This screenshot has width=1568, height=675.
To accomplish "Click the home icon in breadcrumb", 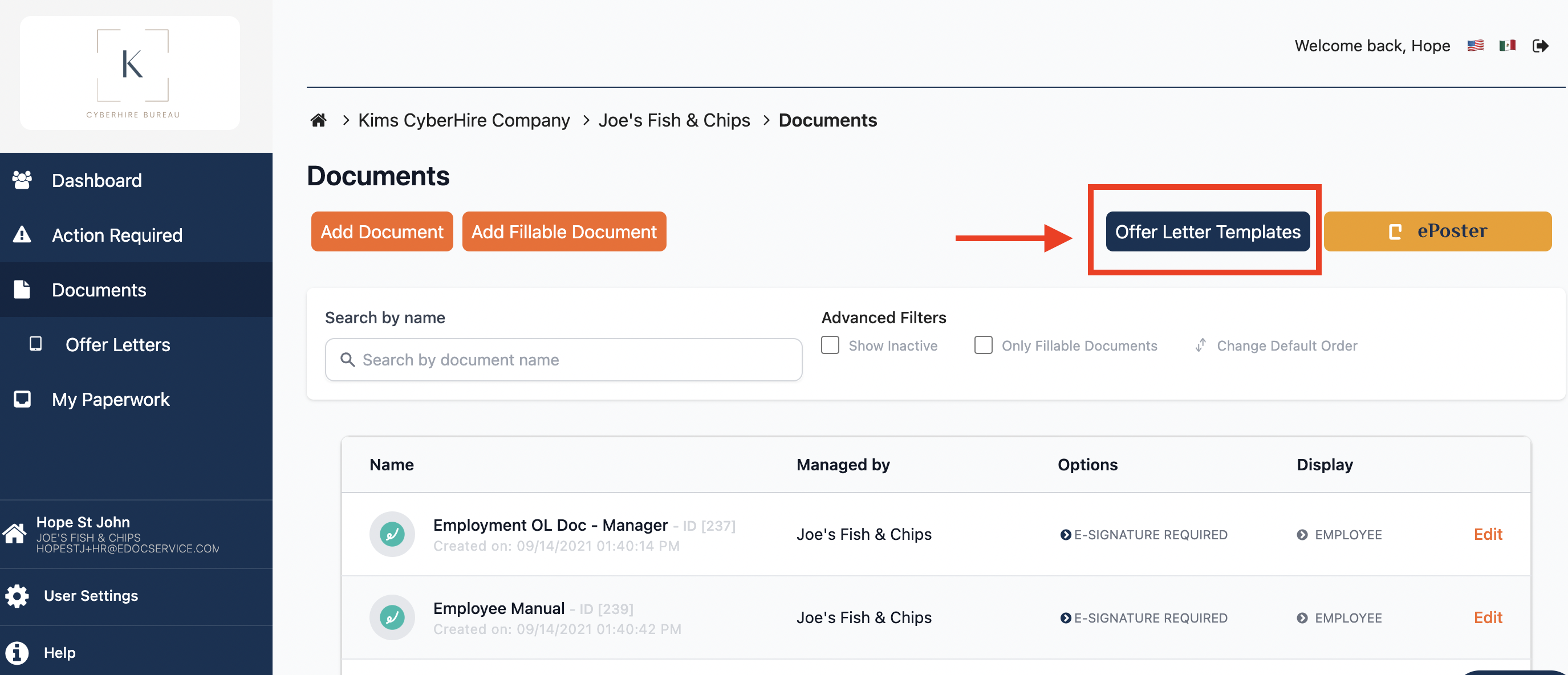I will pyautogui.click(x=318, y=120).
